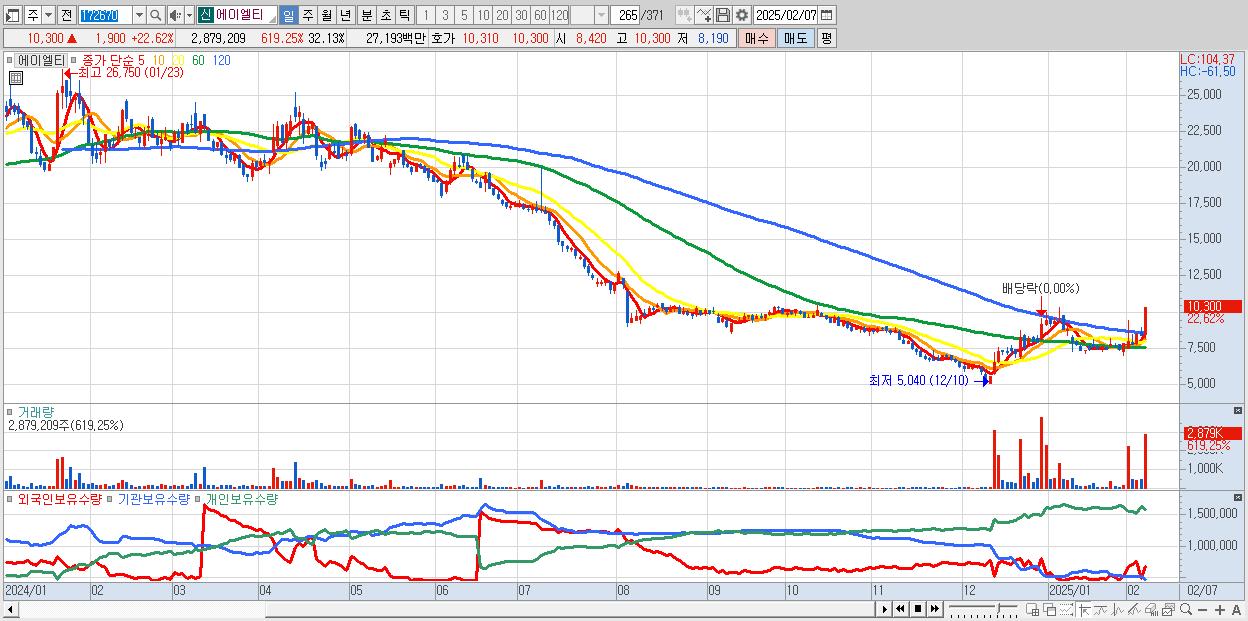1248x621 pixels.
Task: Toggle the speaker sound icon
Action: pos(175,15)
